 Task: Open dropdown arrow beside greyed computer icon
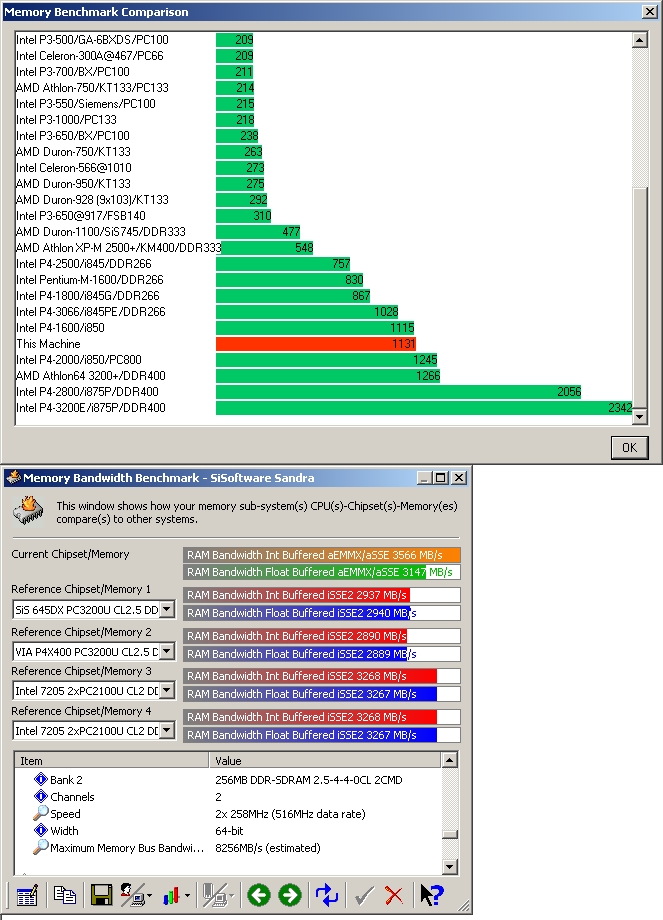pos(232,896)
